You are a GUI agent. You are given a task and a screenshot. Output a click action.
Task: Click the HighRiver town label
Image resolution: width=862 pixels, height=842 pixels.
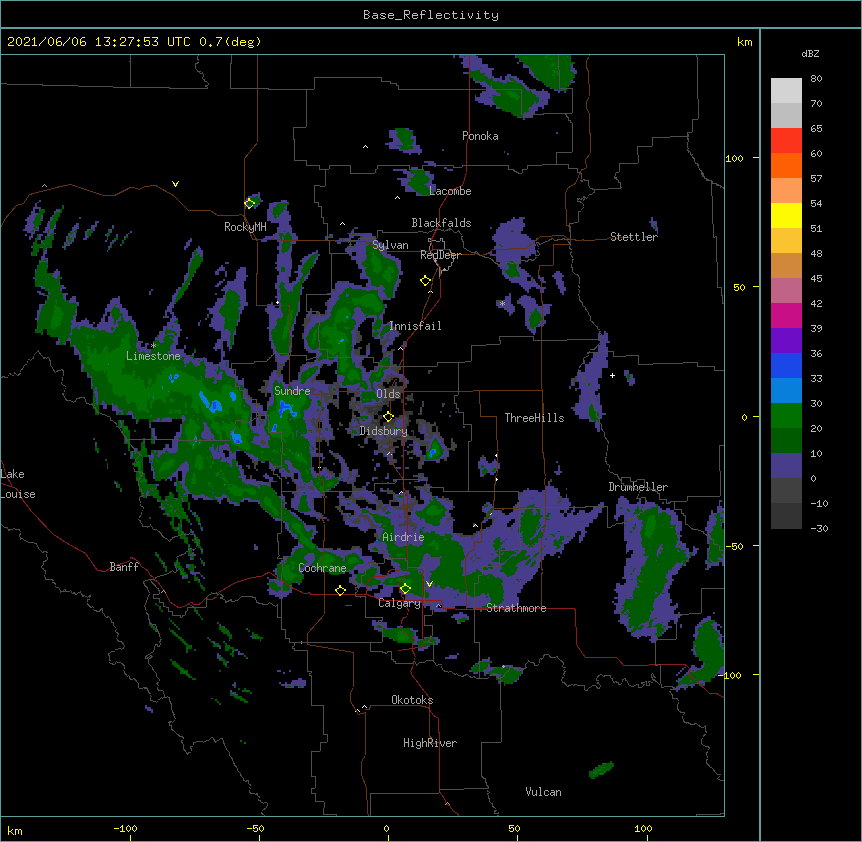[430, 743]
